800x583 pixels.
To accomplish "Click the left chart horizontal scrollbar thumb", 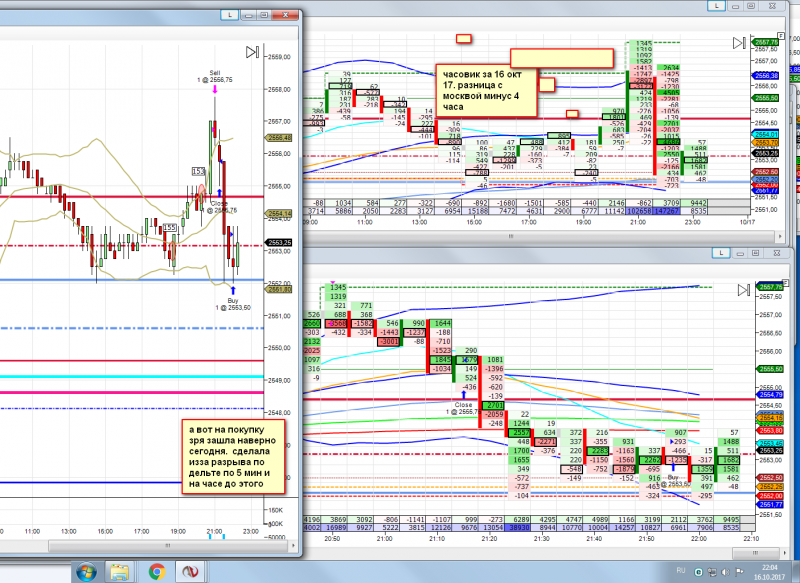I will coord(168,546).
